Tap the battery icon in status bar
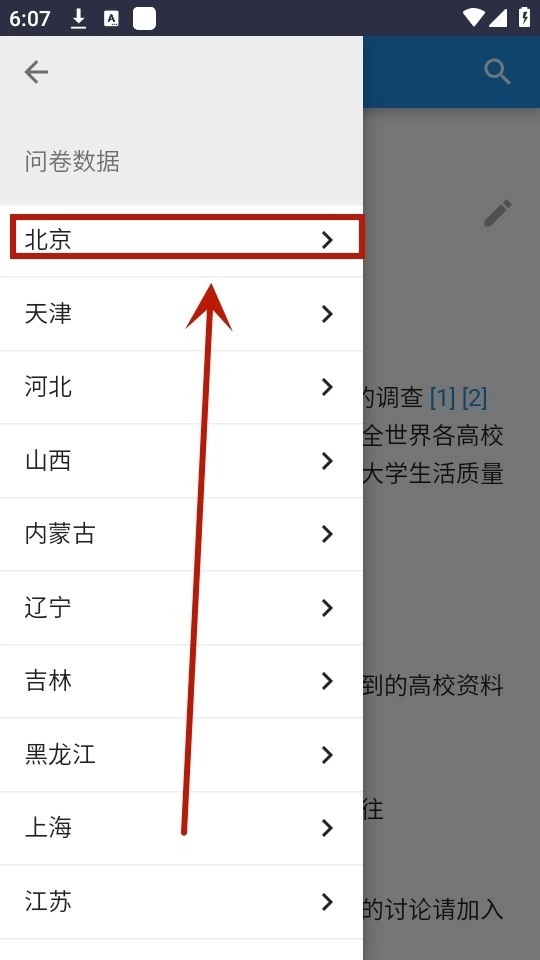540x960 pixels. (525, 18)
